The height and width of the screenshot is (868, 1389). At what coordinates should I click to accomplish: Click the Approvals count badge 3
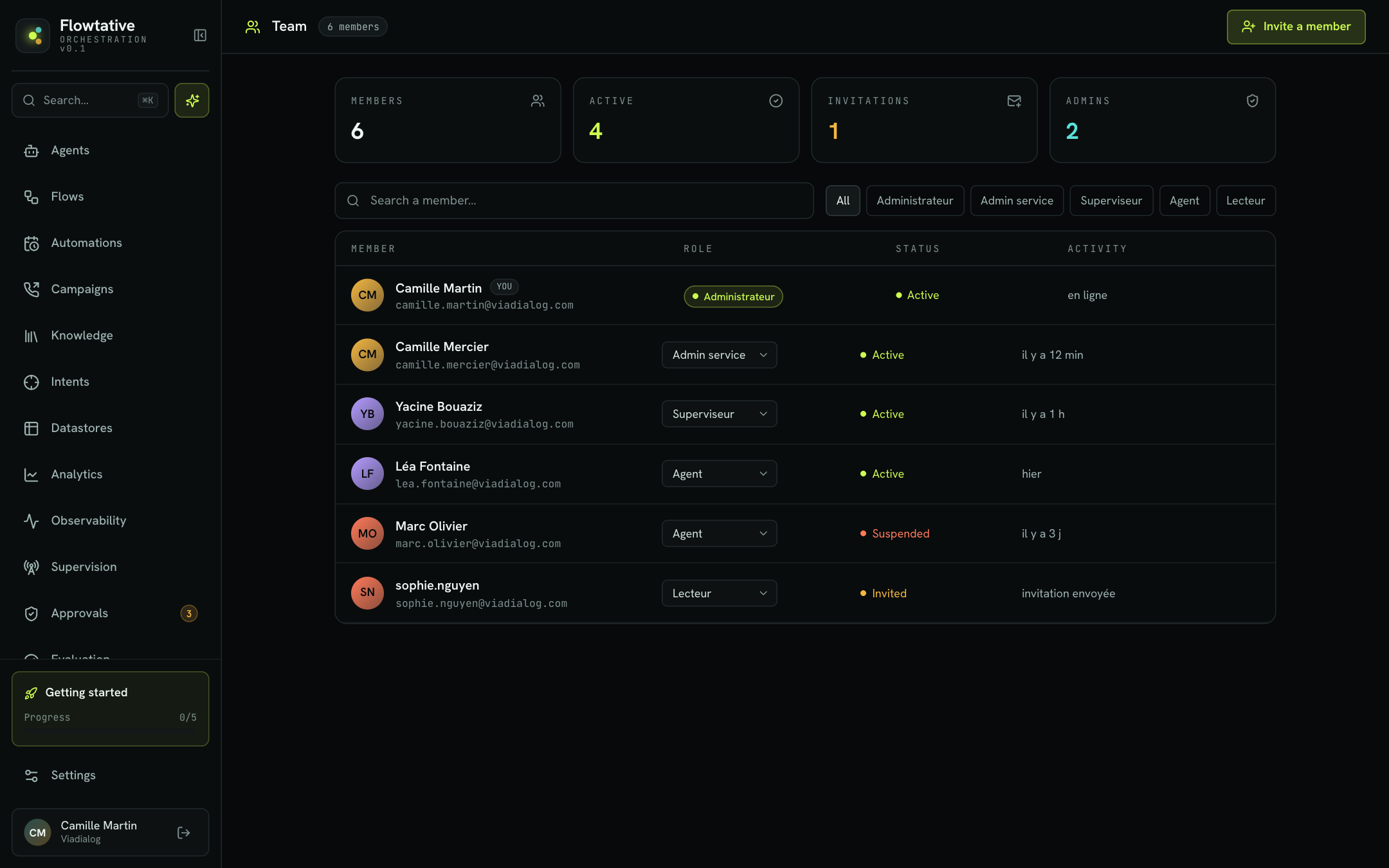pyautogui.click(x=189, y=613)
